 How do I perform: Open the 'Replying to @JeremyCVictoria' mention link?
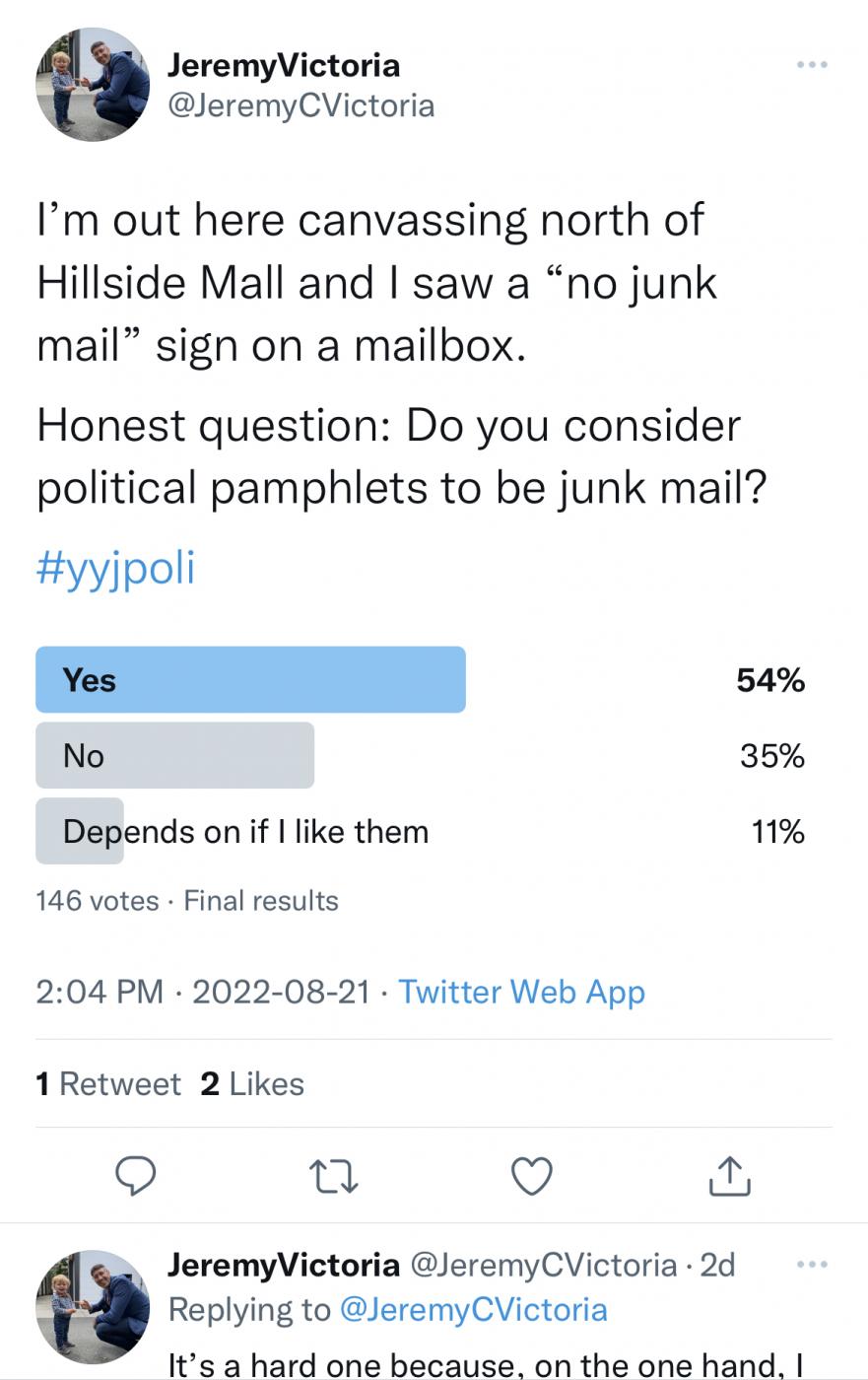point(473,1309)
